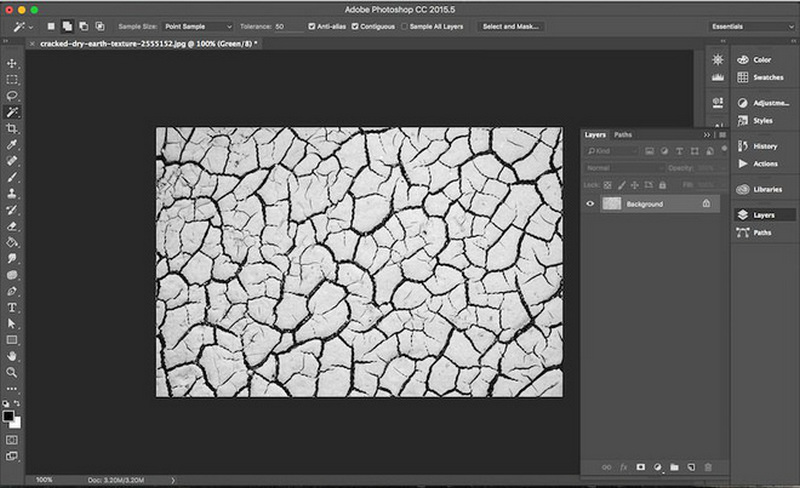Choose the Horizontal Type tool

point(12,307)
